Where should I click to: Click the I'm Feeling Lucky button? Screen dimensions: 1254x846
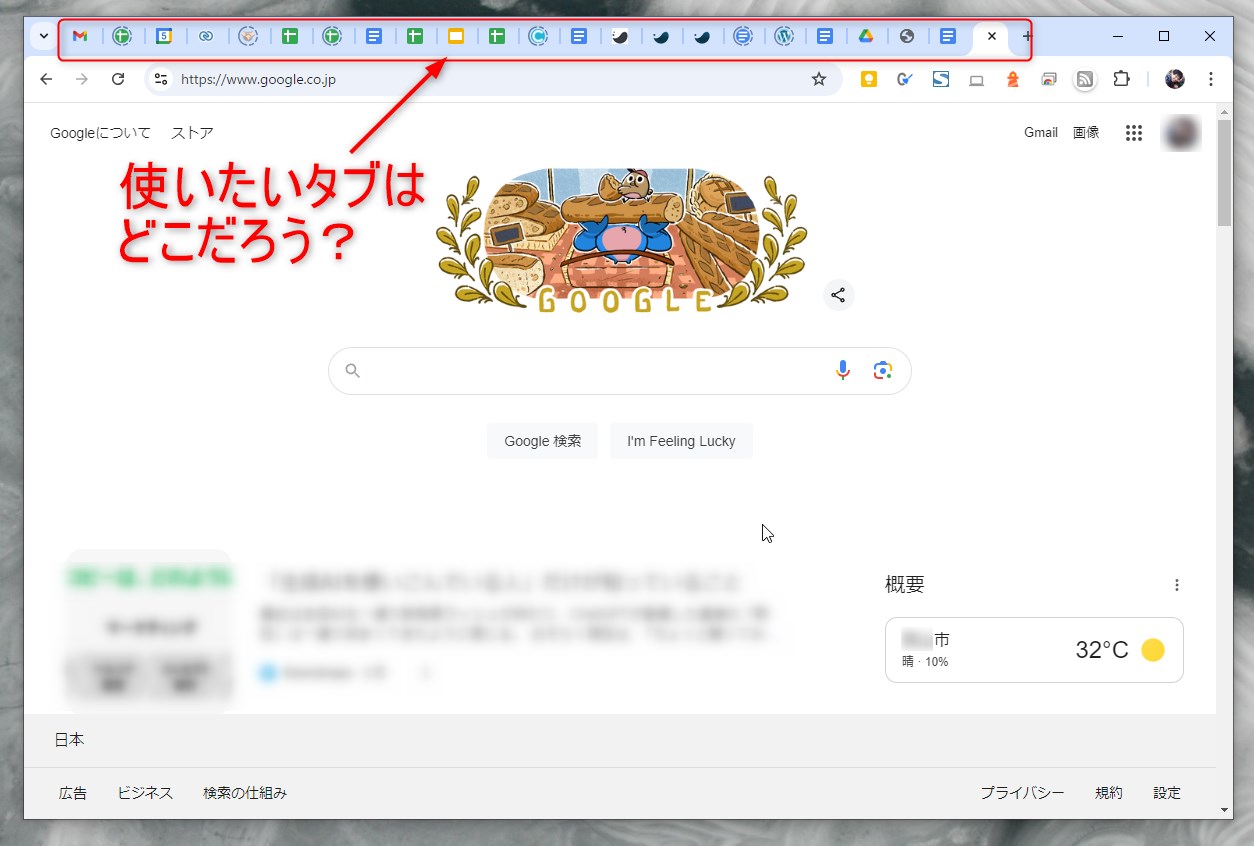[x=681, y=441]
